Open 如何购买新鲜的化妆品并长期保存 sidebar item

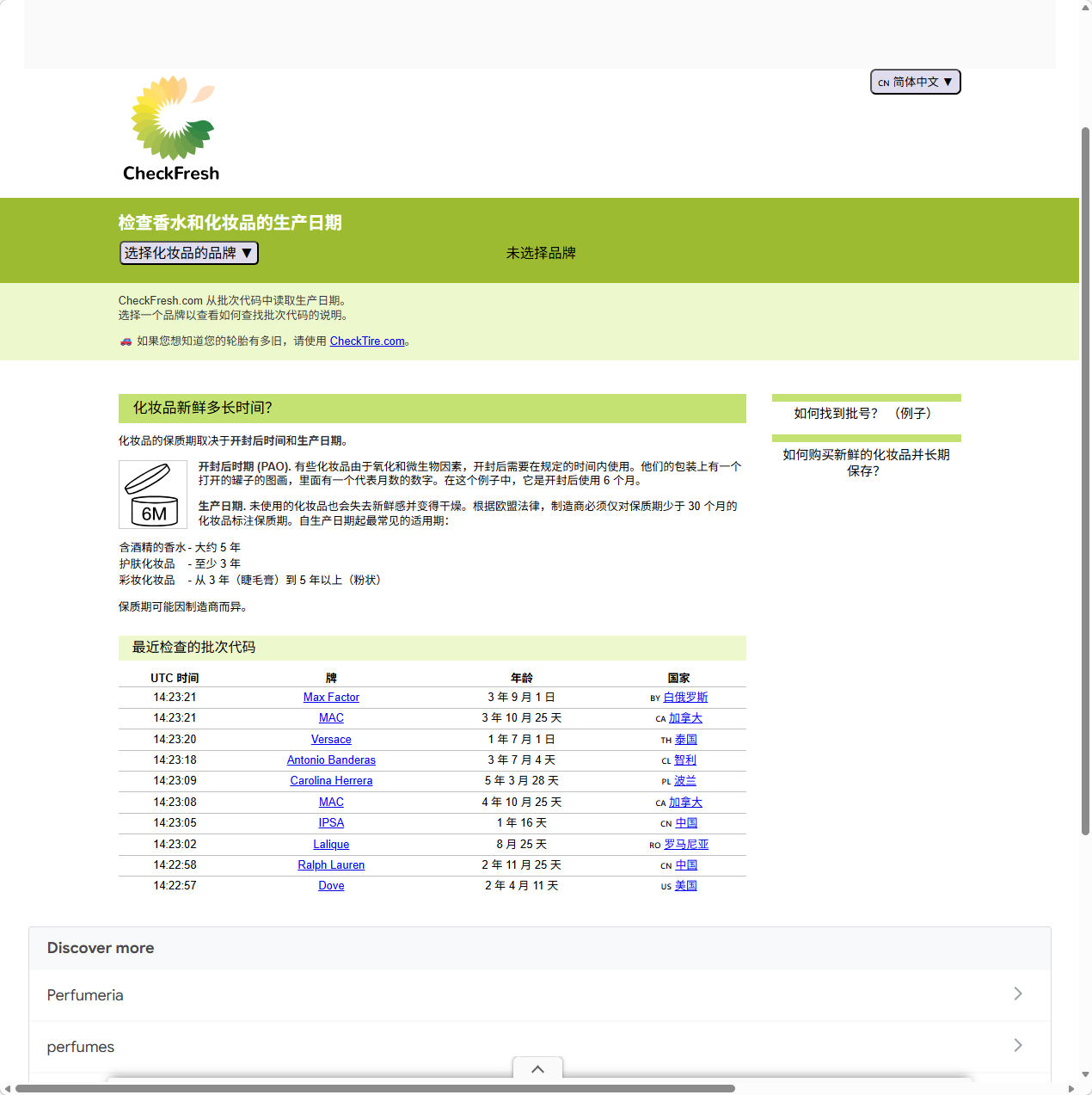865,463
